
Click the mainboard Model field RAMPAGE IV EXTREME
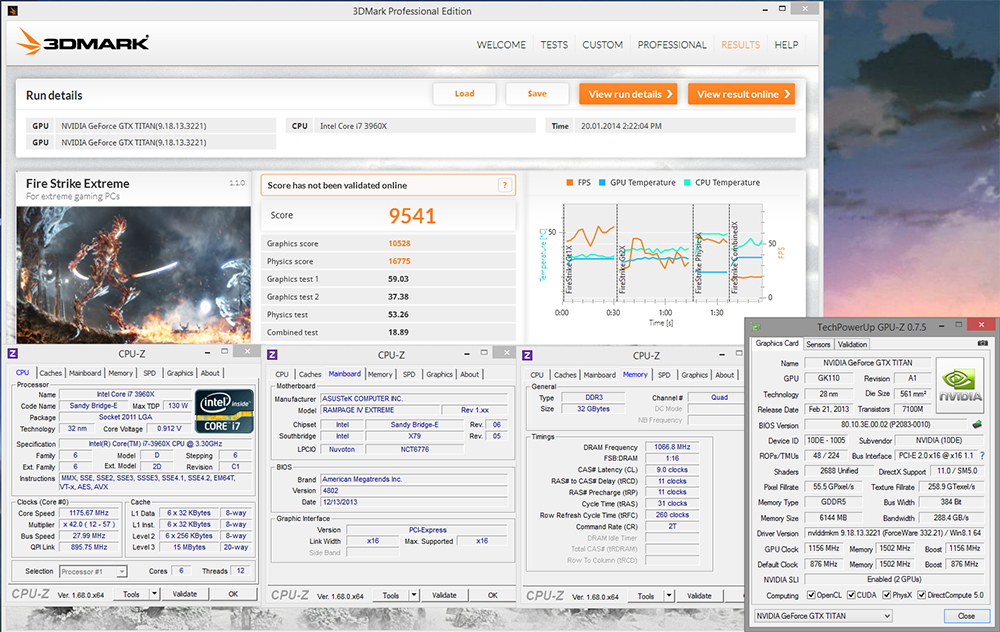tap(381, 410)
